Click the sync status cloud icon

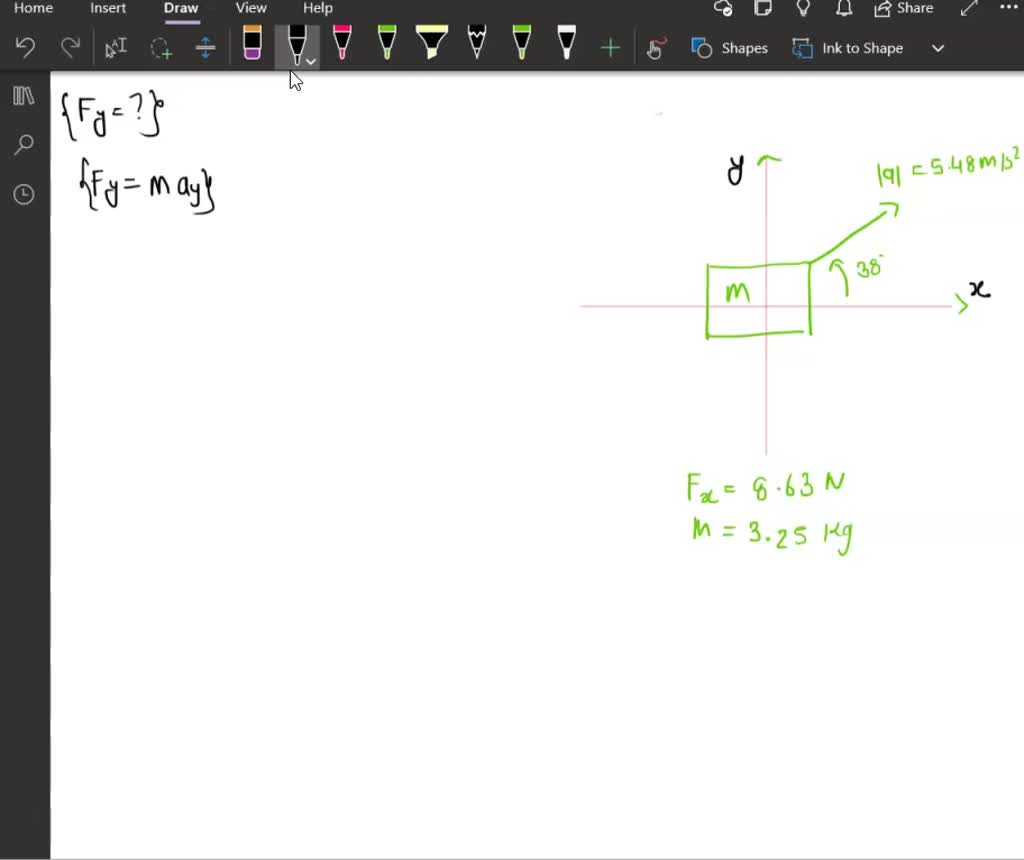723,8
